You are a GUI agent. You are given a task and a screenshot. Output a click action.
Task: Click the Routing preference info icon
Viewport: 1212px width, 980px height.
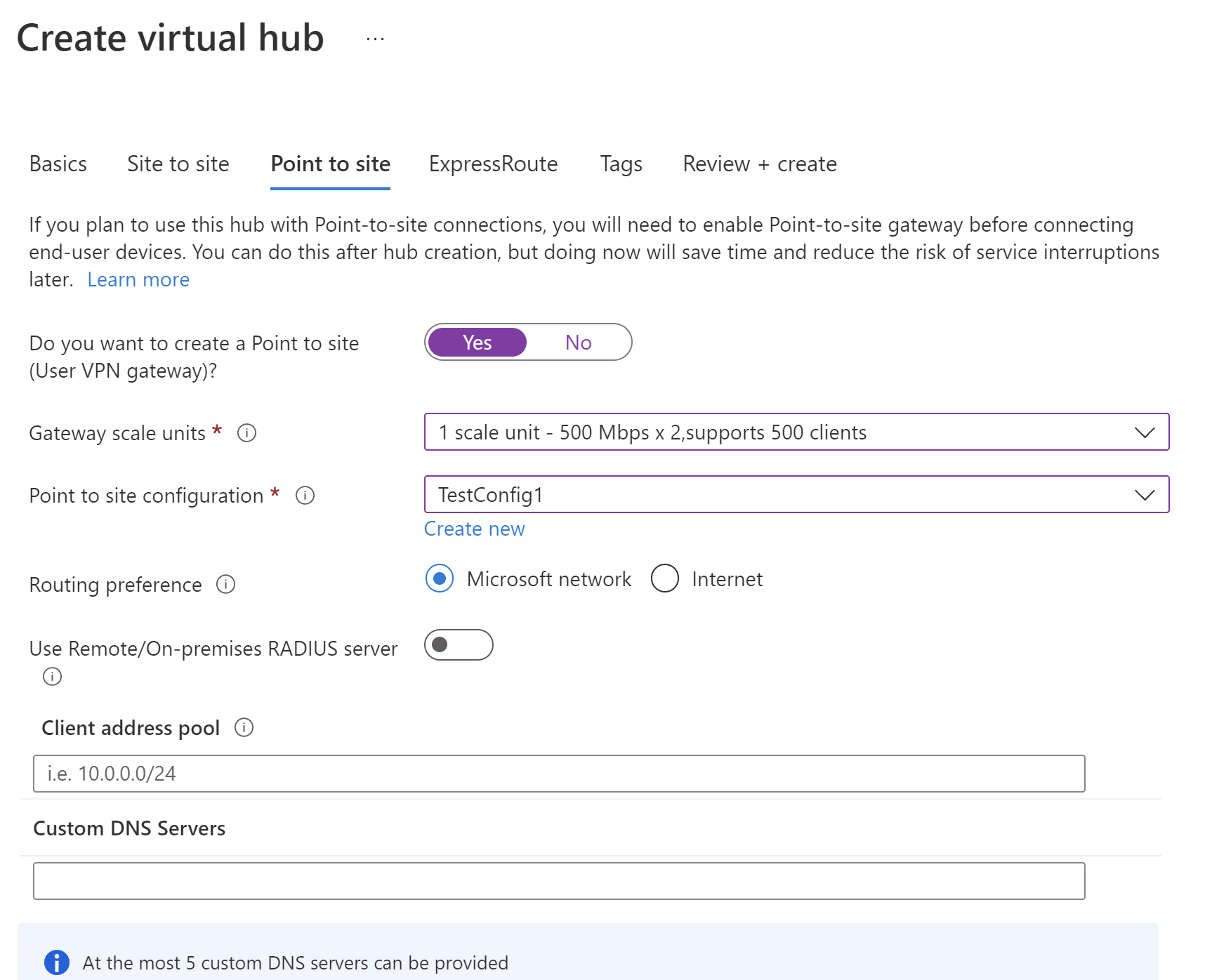click(x=226, y=585)
